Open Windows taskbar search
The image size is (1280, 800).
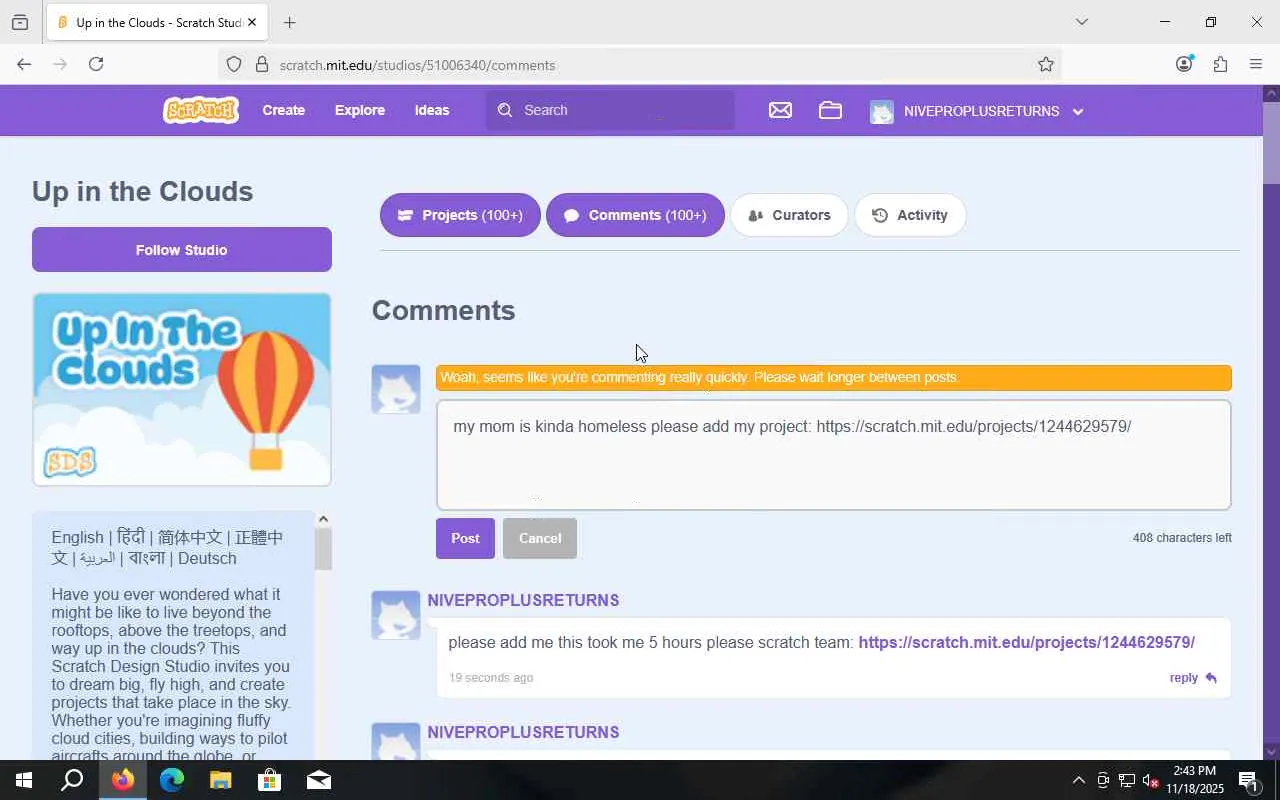click(72, 780)
